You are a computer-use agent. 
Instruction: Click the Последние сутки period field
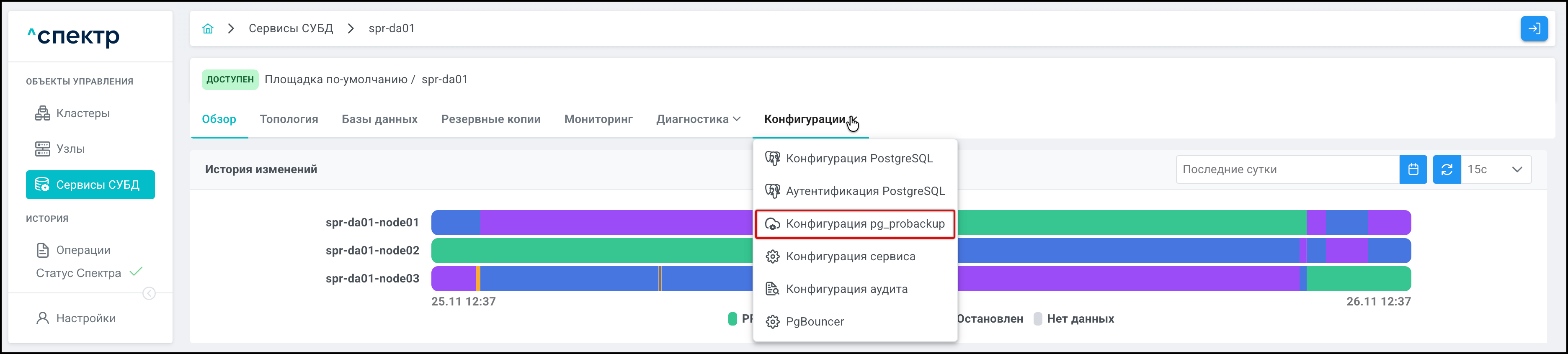click(1287, 170)
